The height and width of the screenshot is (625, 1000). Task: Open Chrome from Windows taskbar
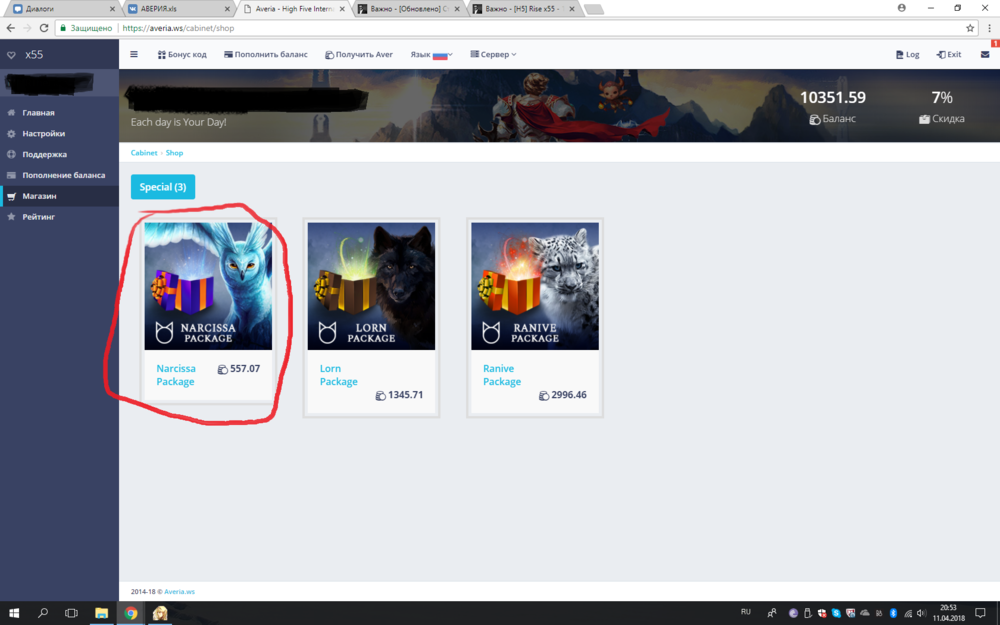coord(130,613)
